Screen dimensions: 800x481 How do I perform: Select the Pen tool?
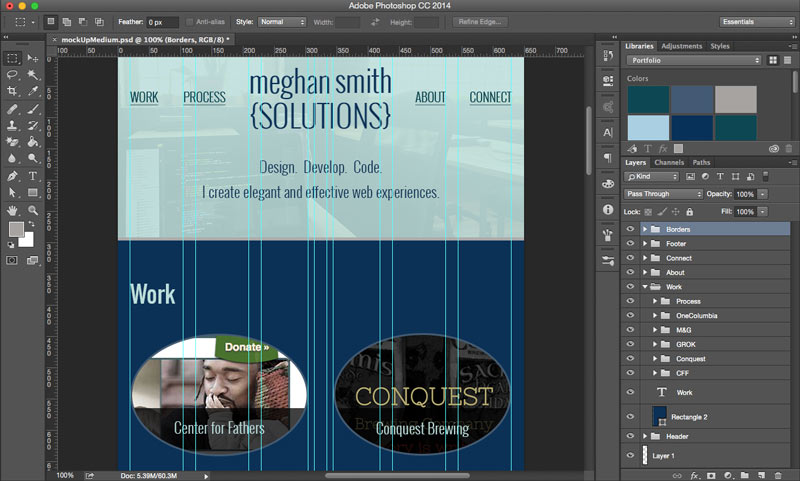pos(12,176)
